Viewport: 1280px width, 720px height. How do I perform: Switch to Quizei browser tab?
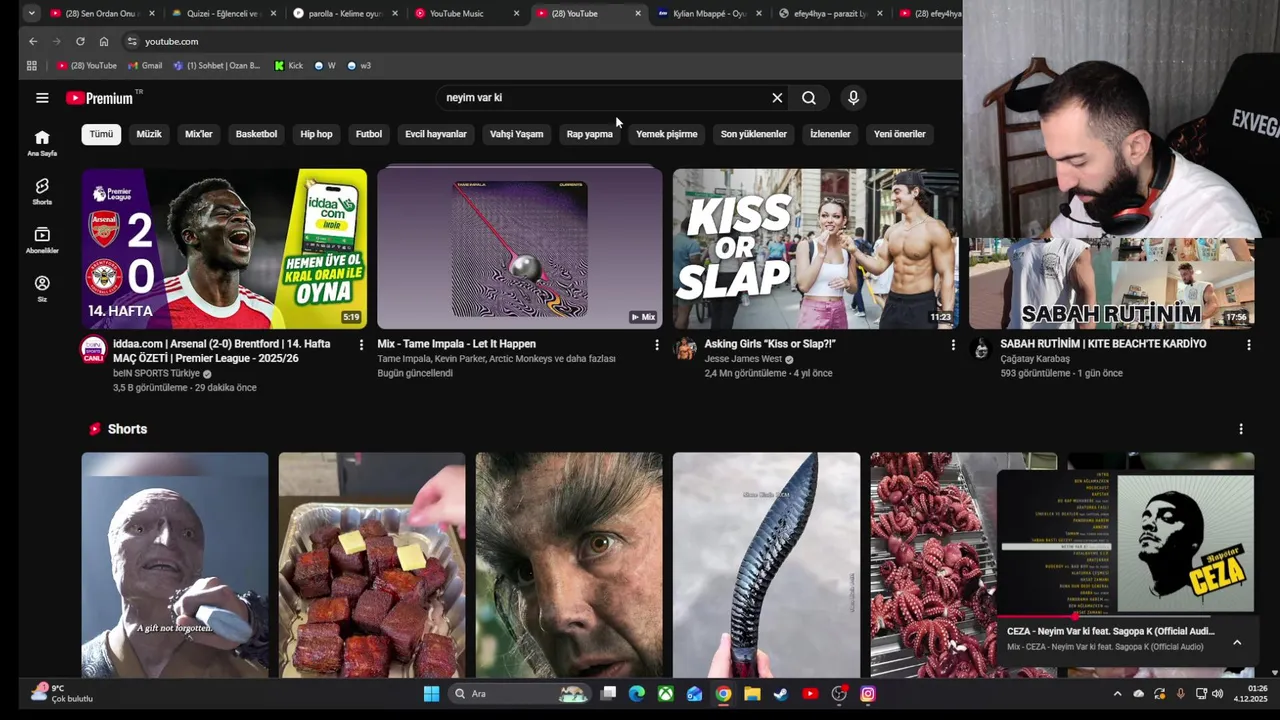click(223, 14)
